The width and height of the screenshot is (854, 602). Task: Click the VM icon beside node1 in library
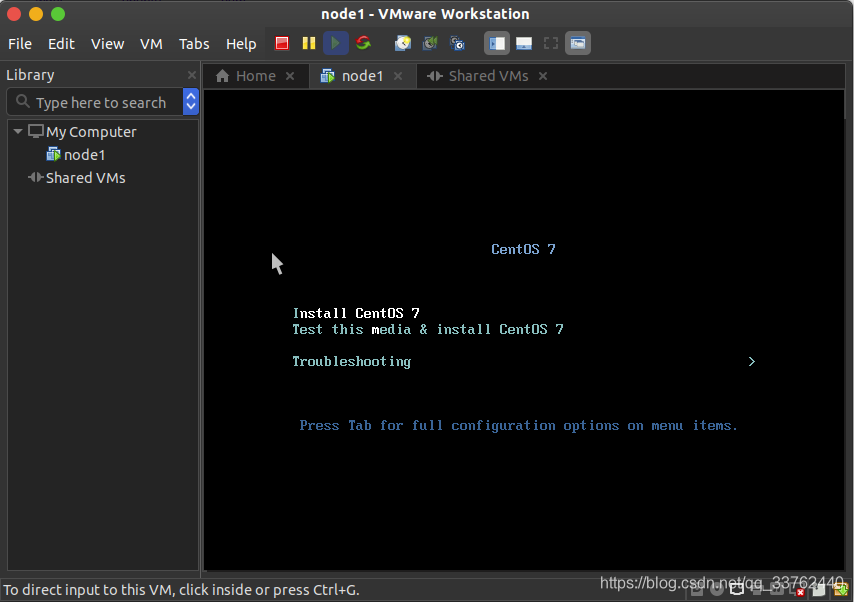click(x=53, y=154)
